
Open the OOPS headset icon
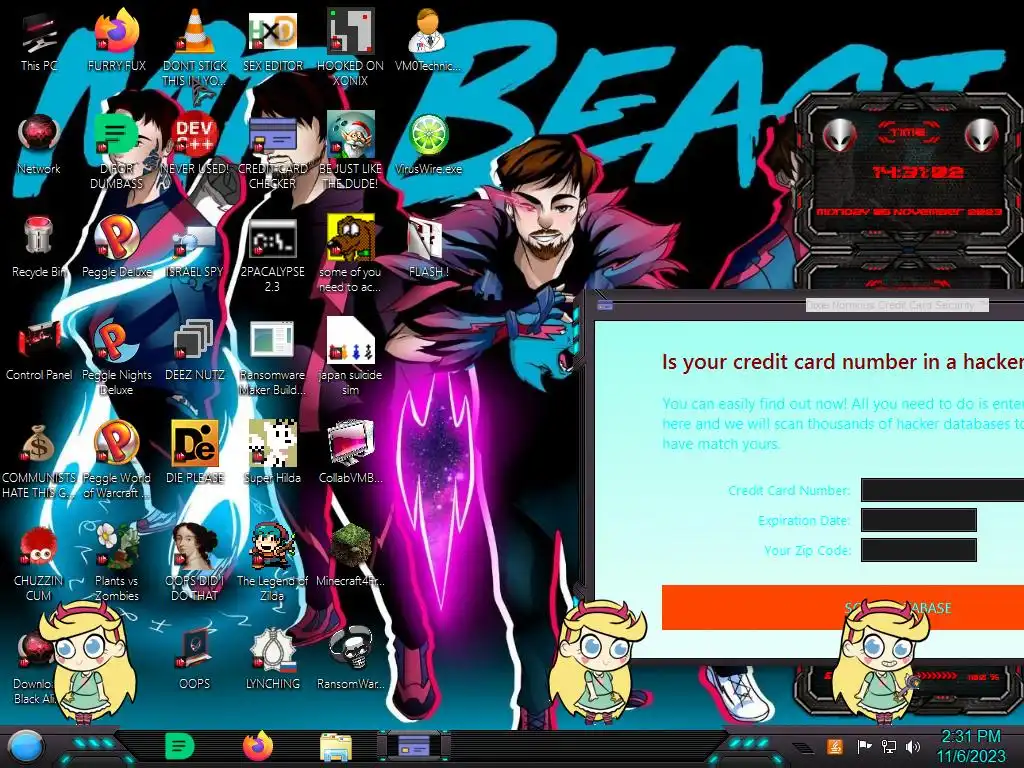click(195, 660)
